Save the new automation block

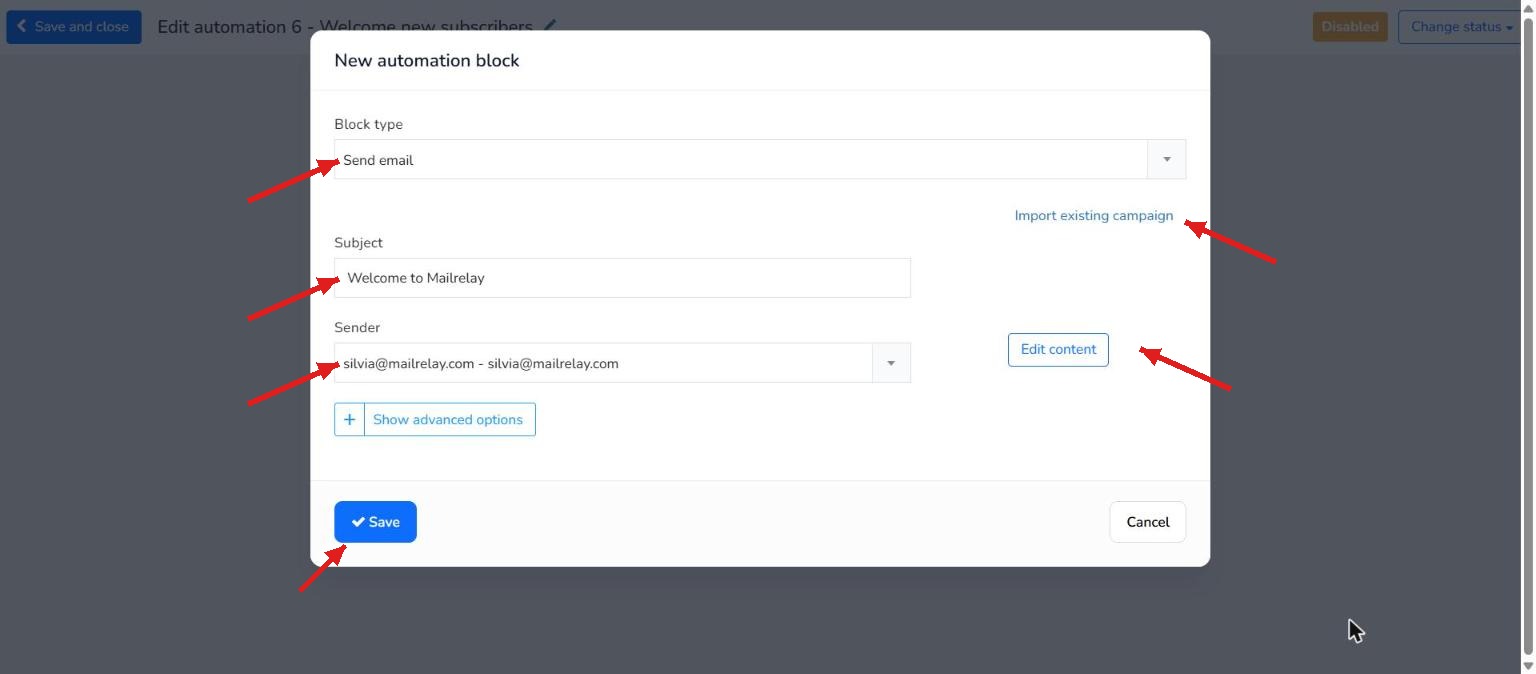[x=375, y=522]
